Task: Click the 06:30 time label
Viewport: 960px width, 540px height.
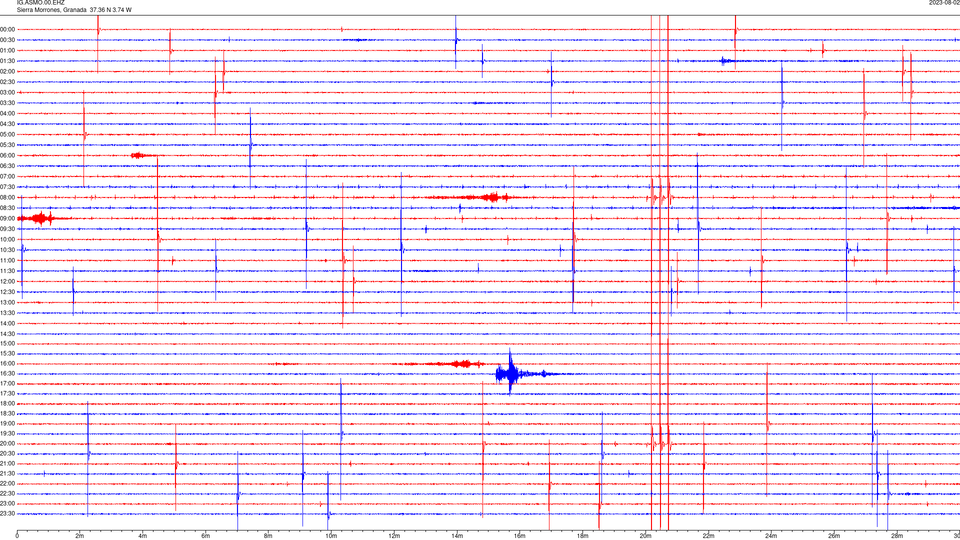Action: (7, 166)
